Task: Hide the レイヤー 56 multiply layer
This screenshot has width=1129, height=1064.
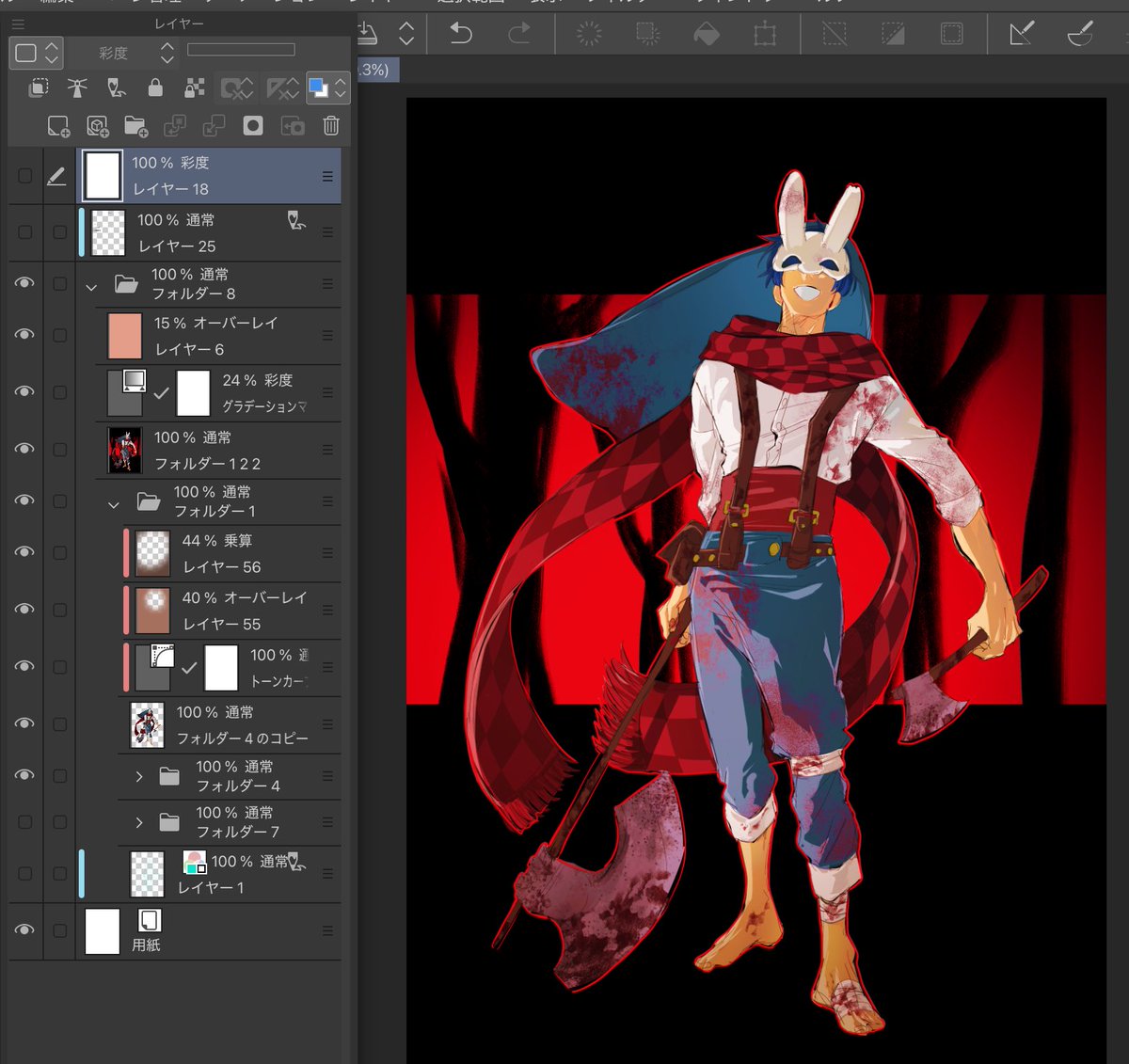Action: click(x=24, y=552)
